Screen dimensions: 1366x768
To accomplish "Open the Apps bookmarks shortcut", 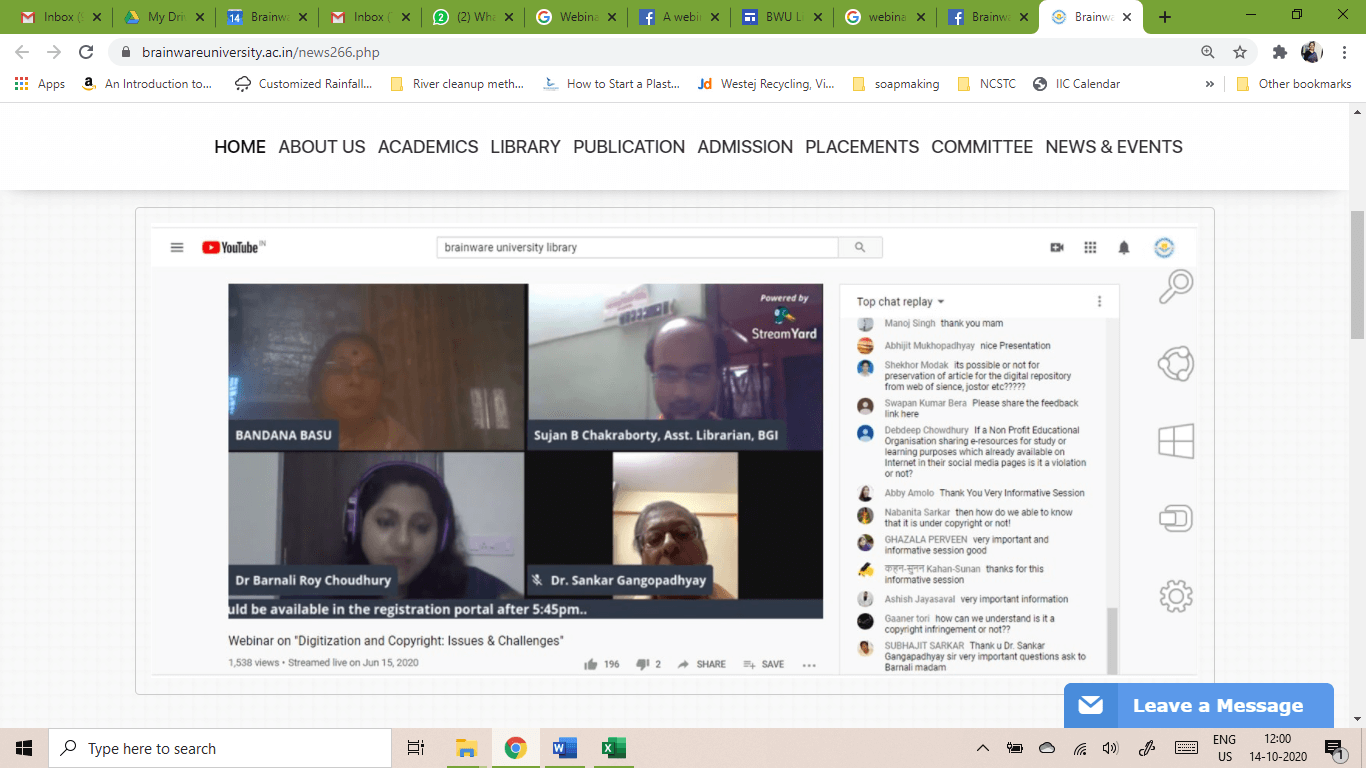I will [40, 84].
